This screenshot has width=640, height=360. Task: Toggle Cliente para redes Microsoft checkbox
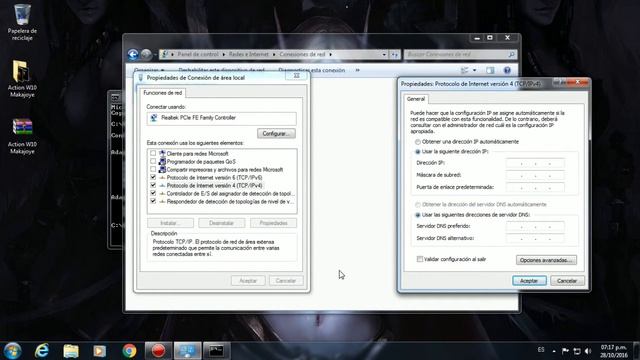click(153, 153)
